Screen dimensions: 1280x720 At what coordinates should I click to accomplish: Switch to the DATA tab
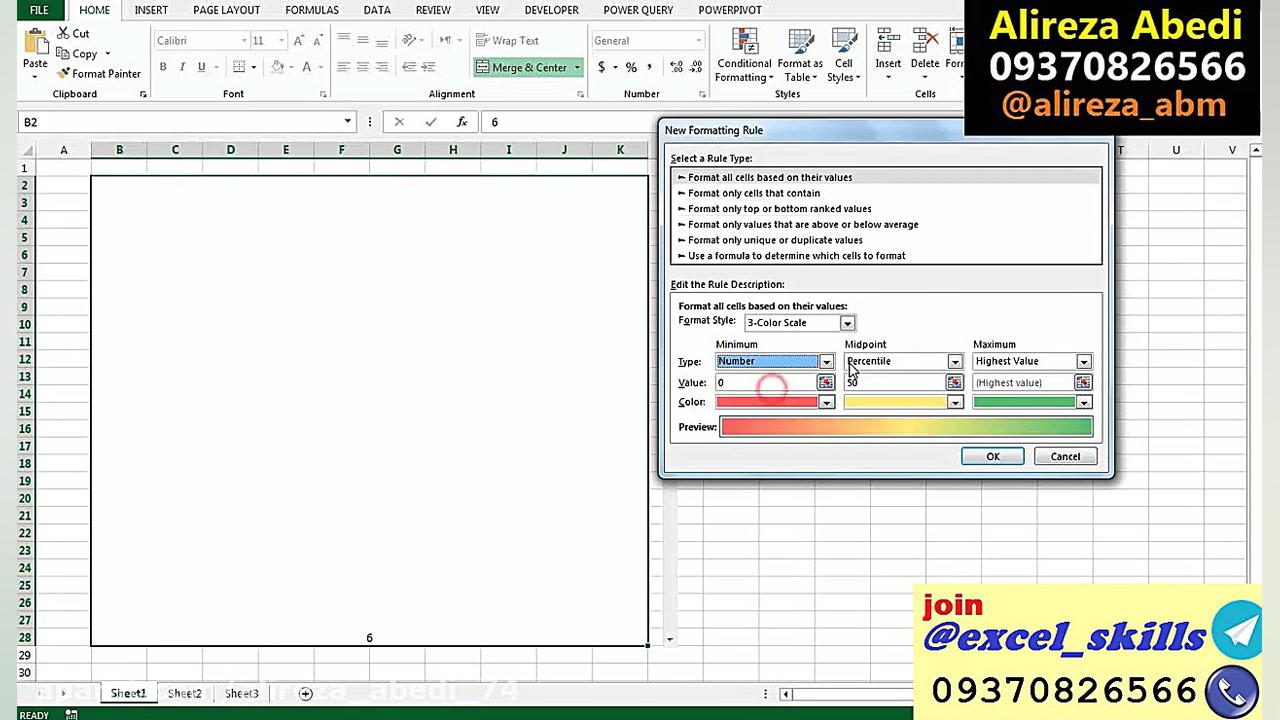pyautogui.click(x=377, y=10)
